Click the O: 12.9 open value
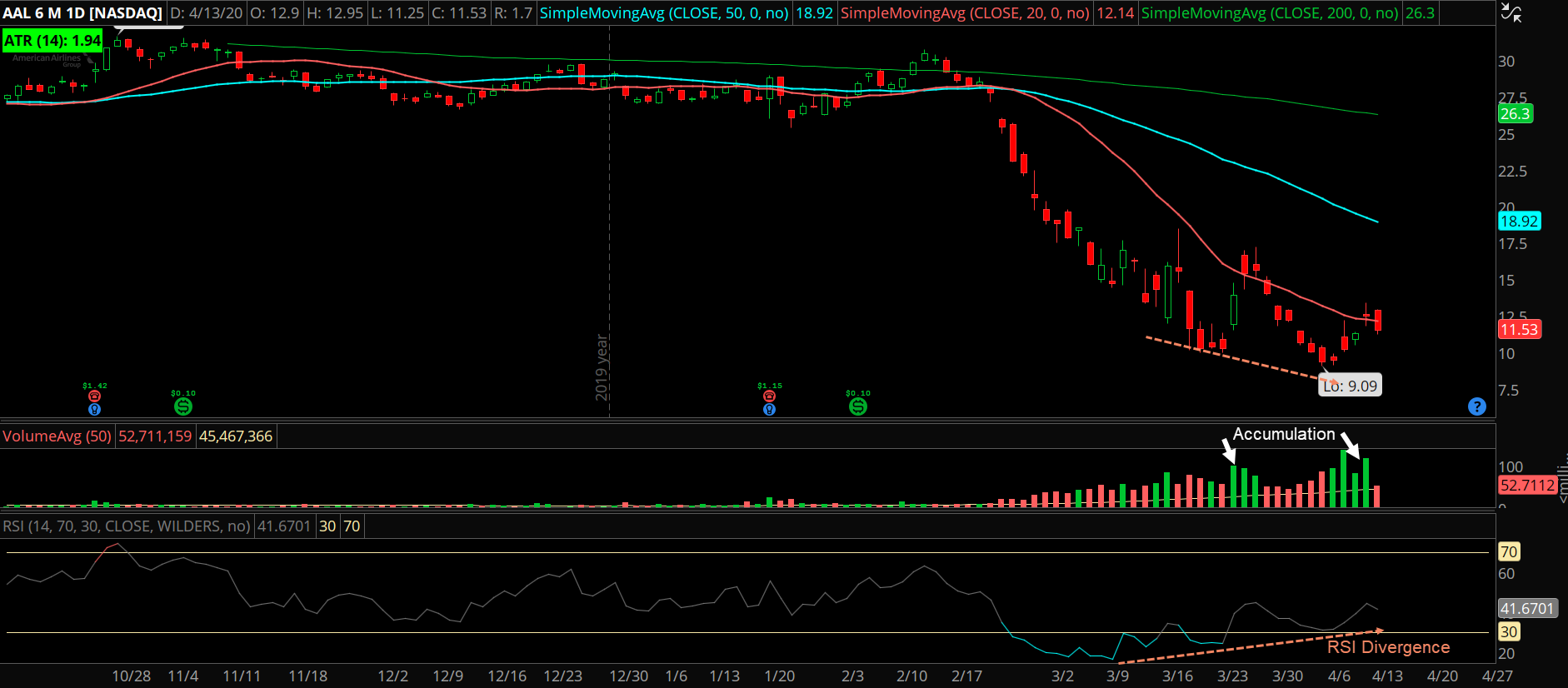Image resolution: width=1568 pixels, height=688 pixels. pos(274,13)
